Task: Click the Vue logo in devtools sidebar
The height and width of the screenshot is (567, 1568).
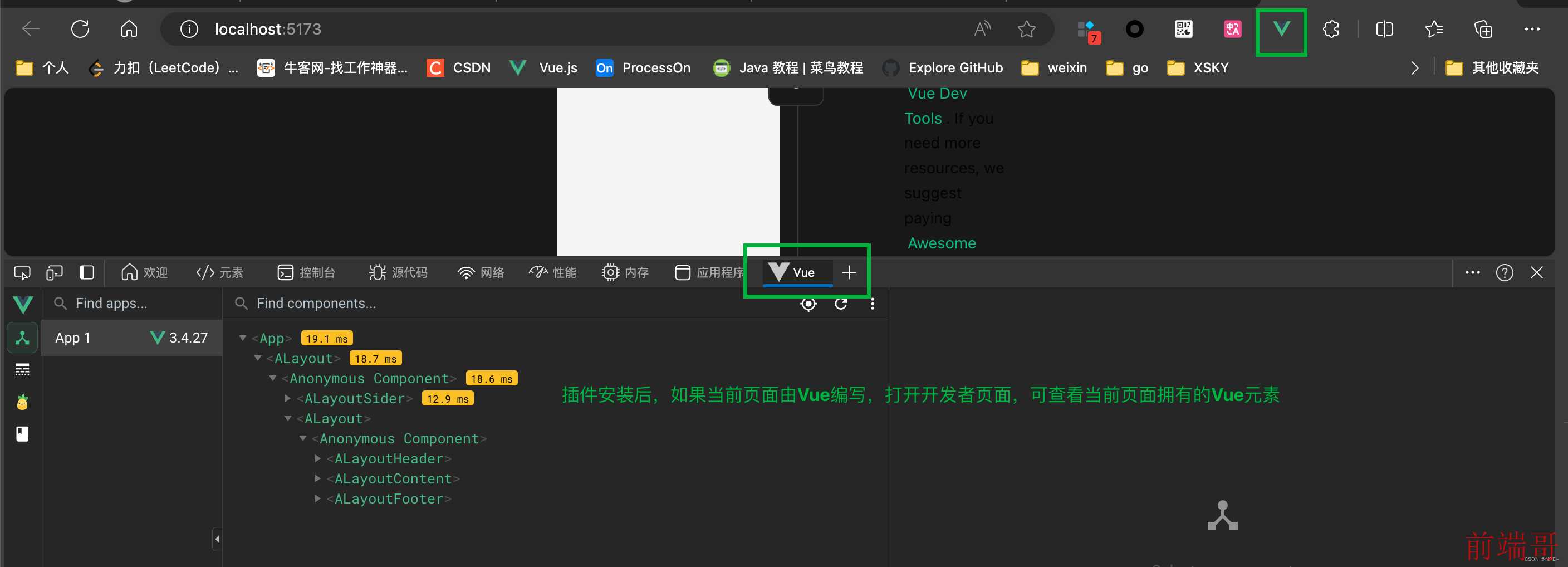Action: 22,304
